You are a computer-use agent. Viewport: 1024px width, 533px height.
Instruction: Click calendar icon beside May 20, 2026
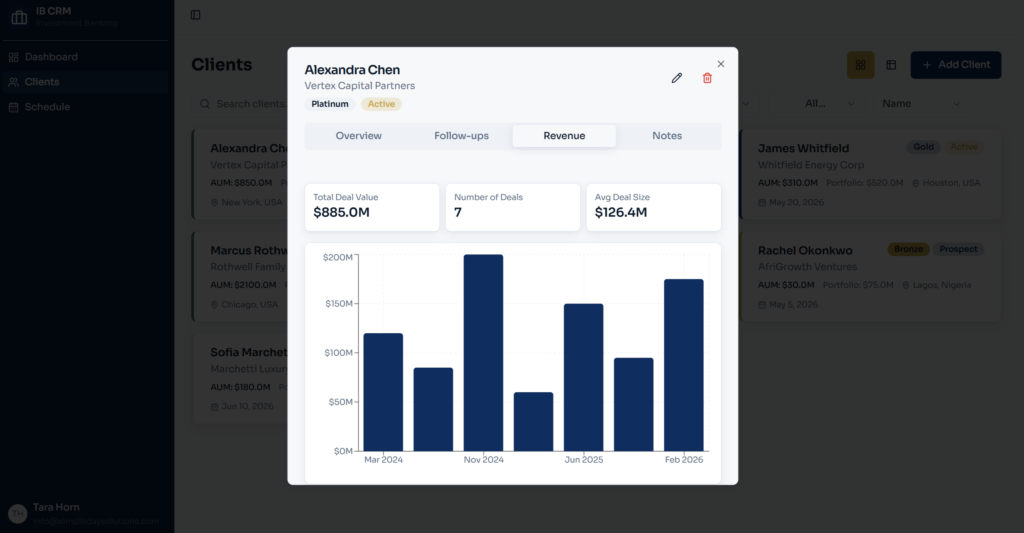pos(762,203)
